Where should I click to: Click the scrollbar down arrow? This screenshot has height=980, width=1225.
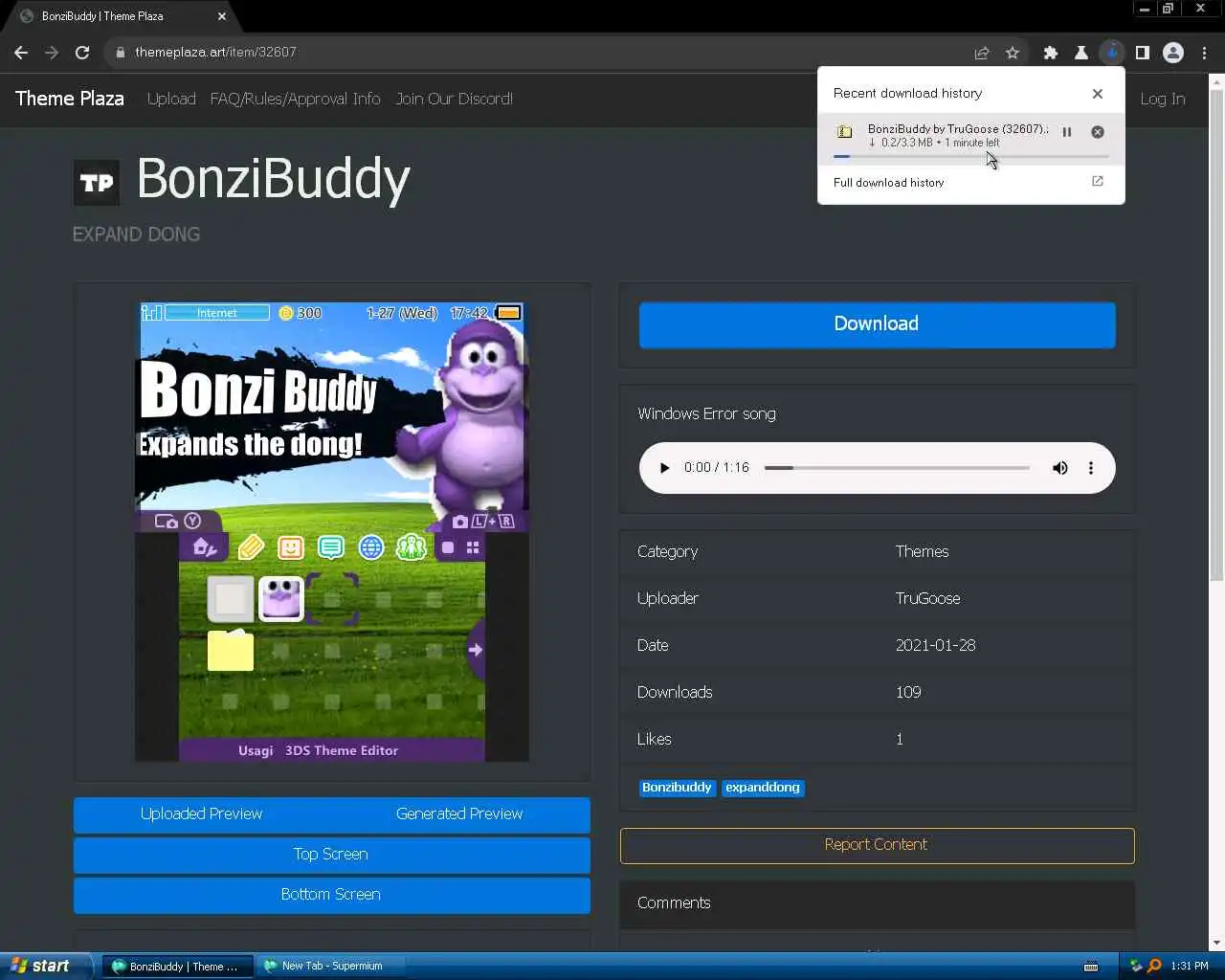coord(1216,944)
